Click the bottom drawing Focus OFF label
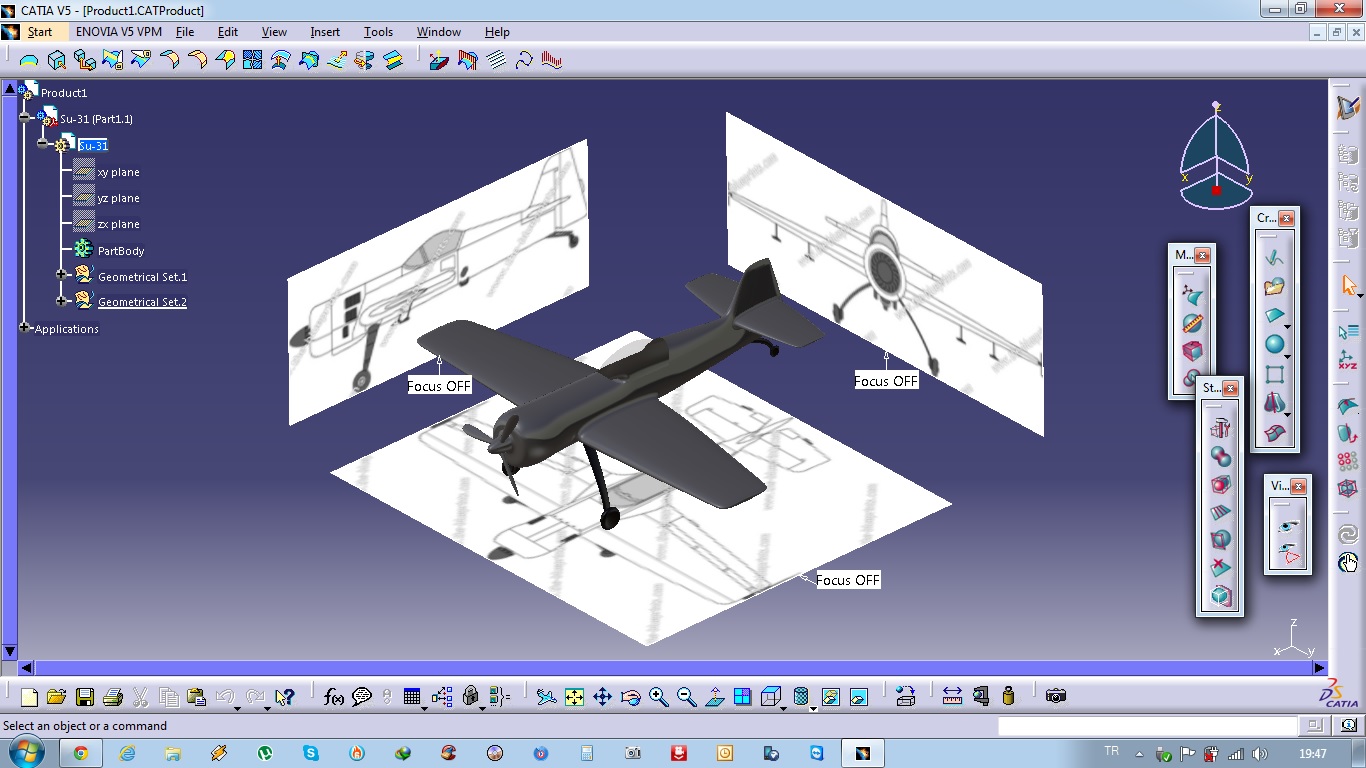The image size is (1366, 768). pos(848,580)
